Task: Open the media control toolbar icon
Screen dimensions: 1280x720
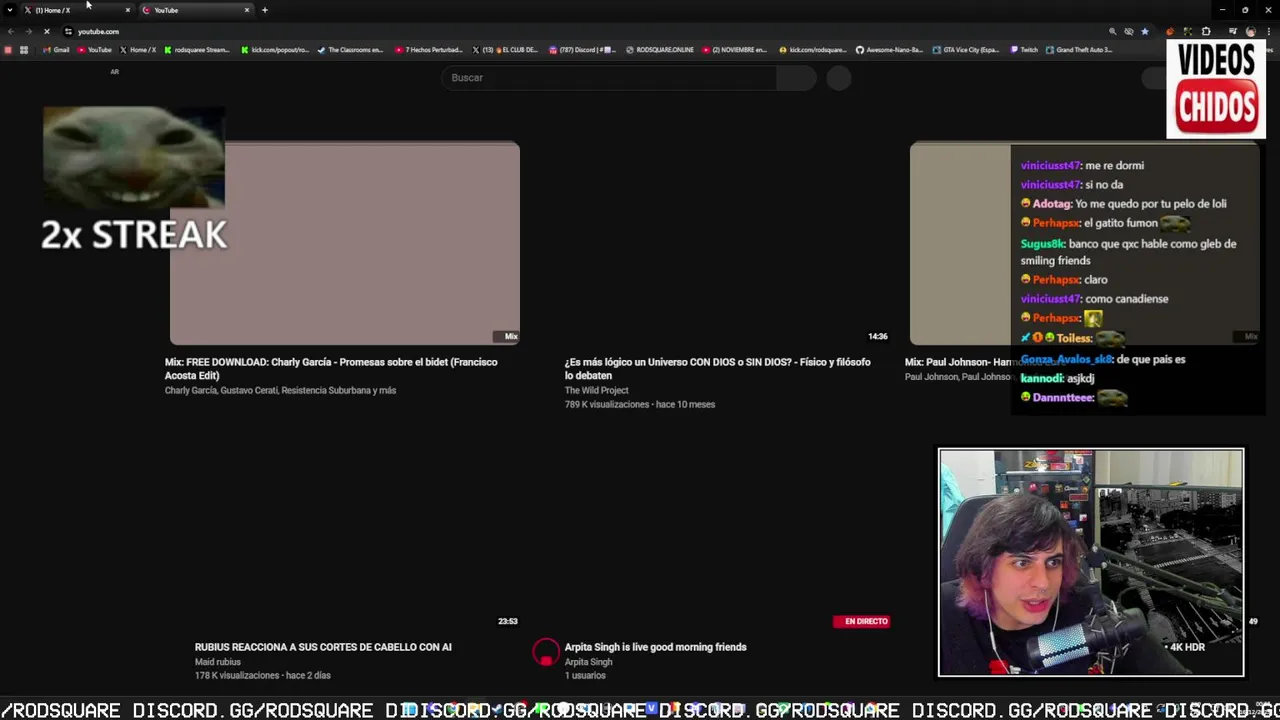Action: click(x=1232, y=31)
